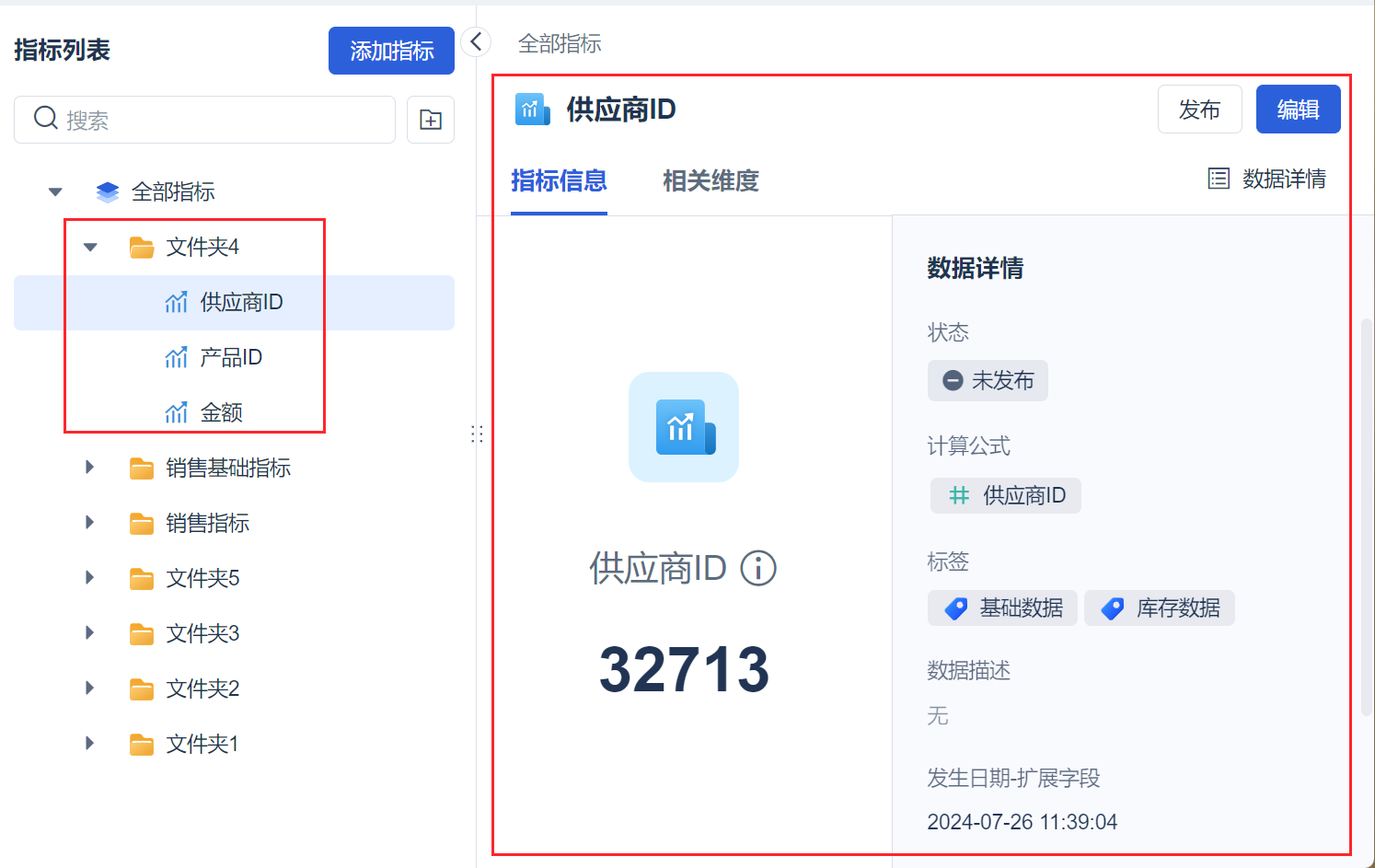Click the date 2024-07-26 11:39:04
This screenshot has height=868, width=1375.
click(1023, 822)
